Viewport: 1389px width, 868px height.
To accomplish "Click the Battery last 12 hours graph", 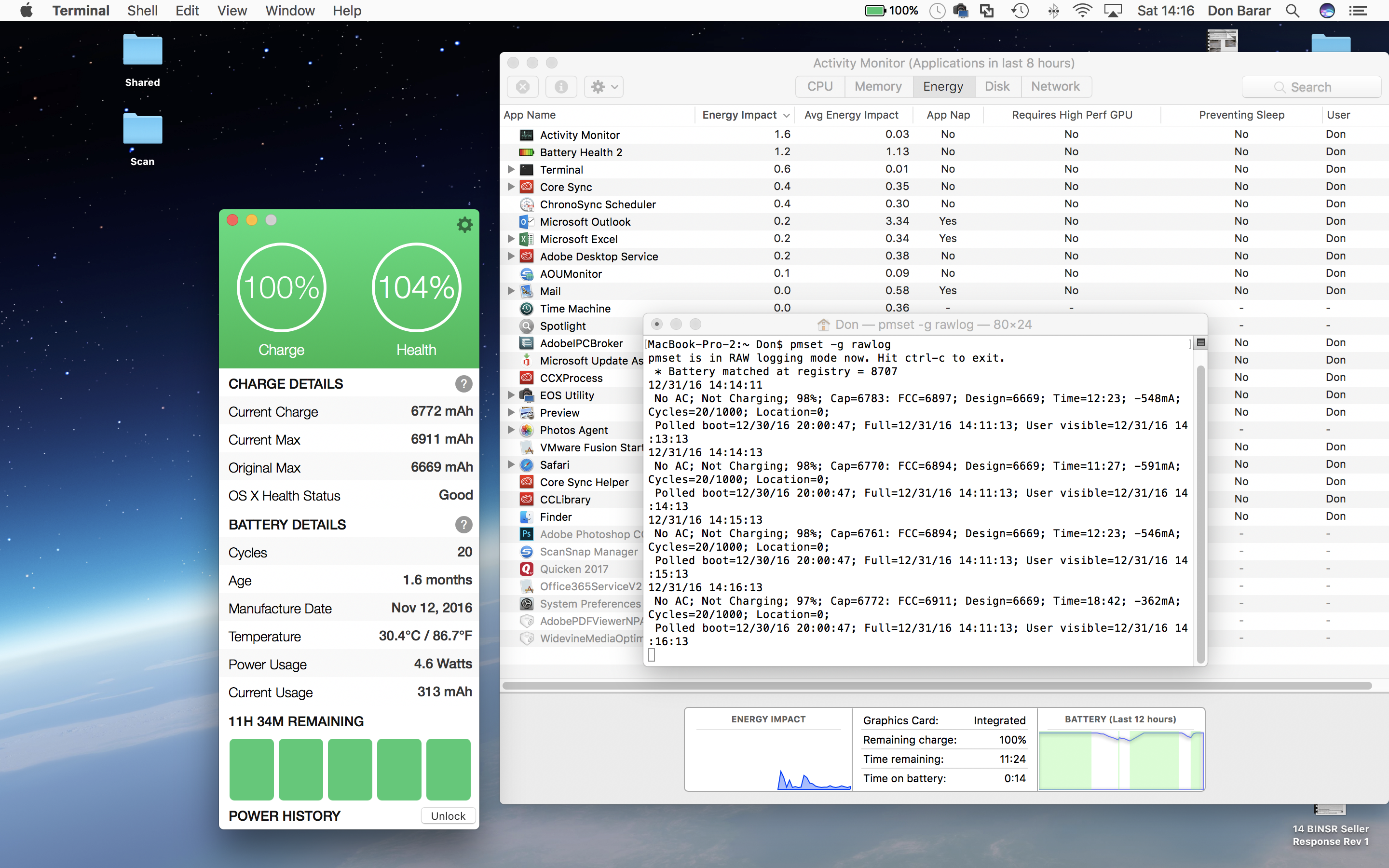I will [x=1120, y=759].
